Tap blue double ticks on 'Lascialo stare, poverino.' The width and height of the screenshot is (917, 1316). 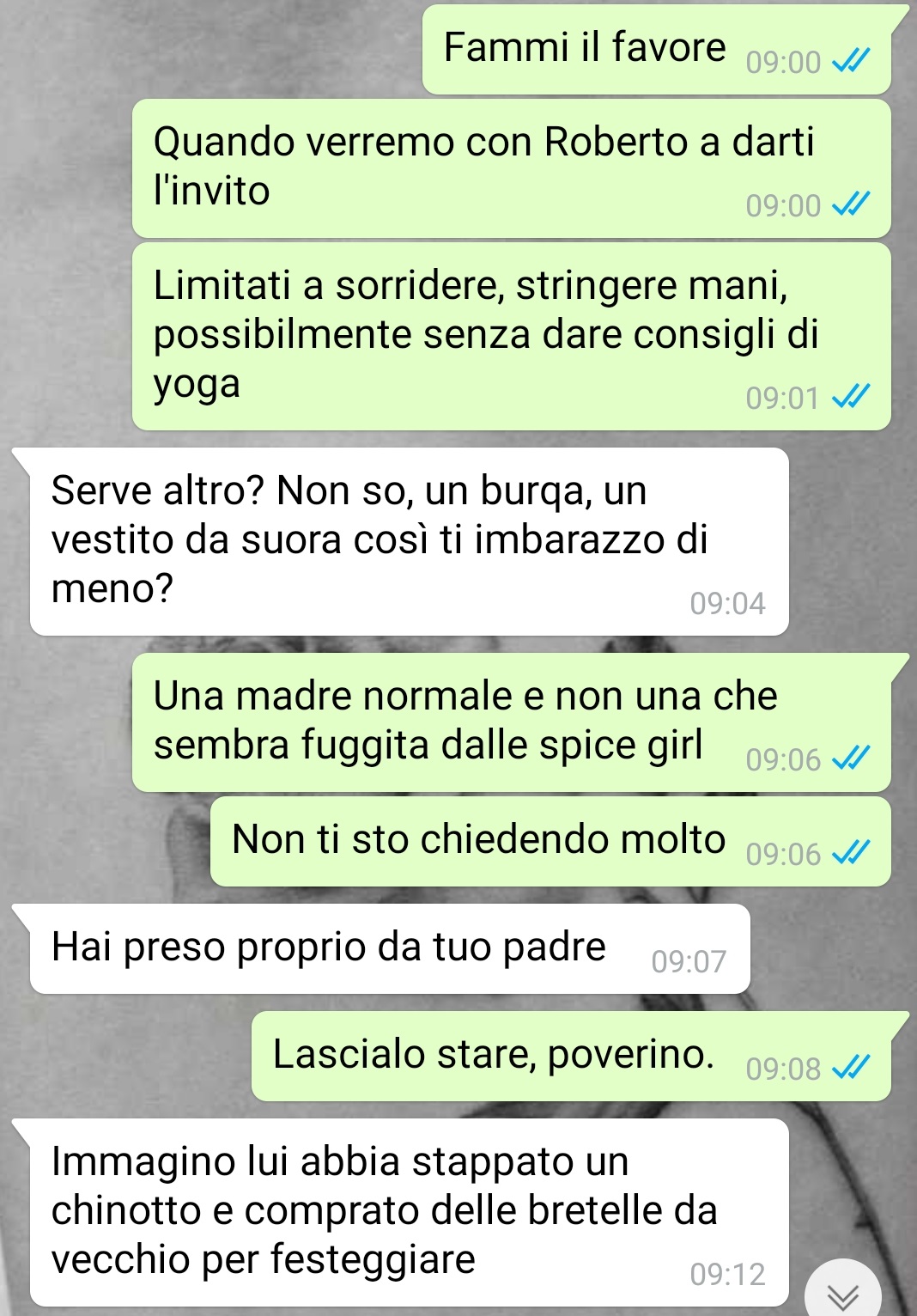click(853, 1067)
